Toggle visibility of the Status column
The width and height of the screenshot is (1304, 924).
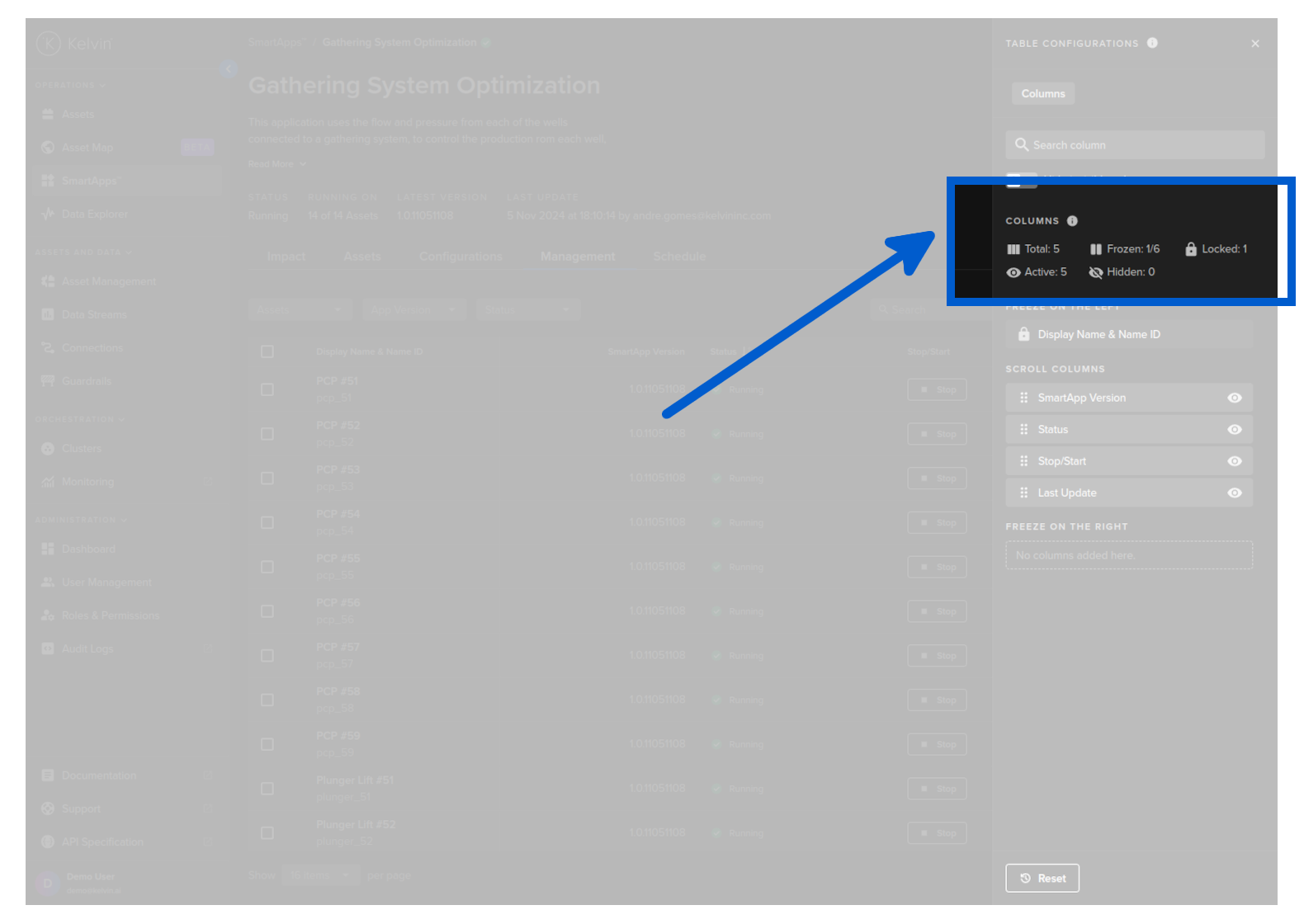click(1234, 430)
